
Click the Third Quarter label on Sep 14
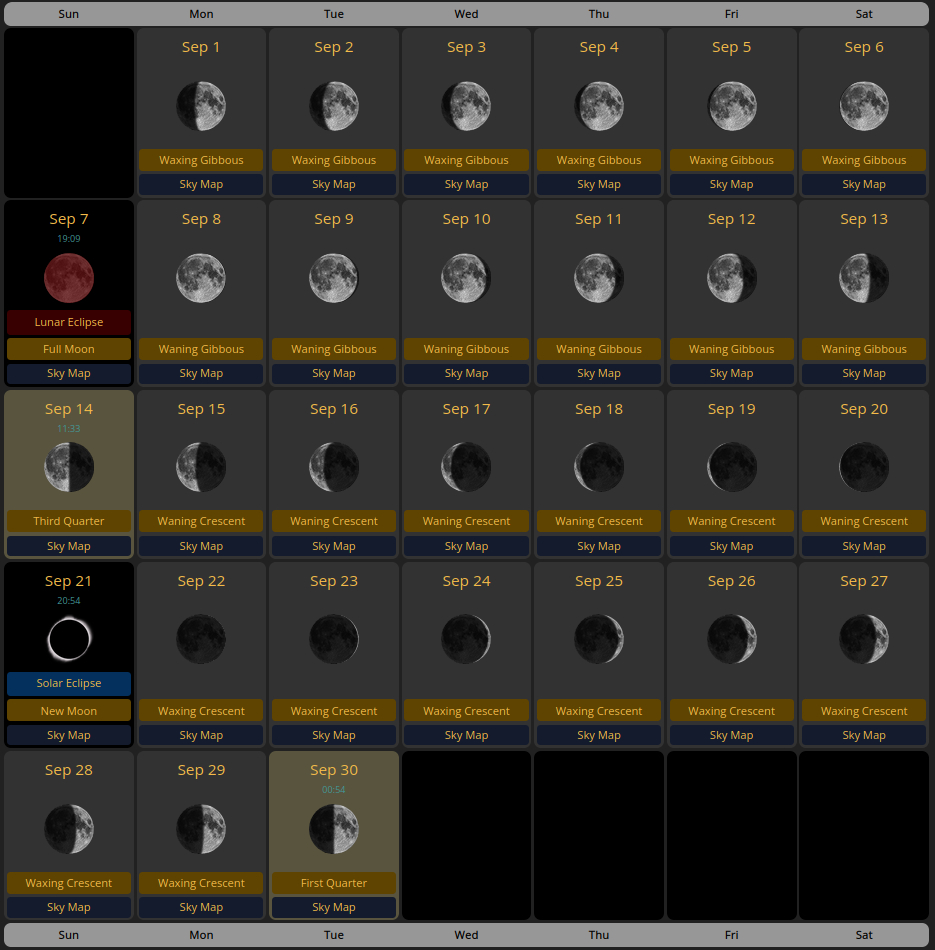[x=69, y=521]
